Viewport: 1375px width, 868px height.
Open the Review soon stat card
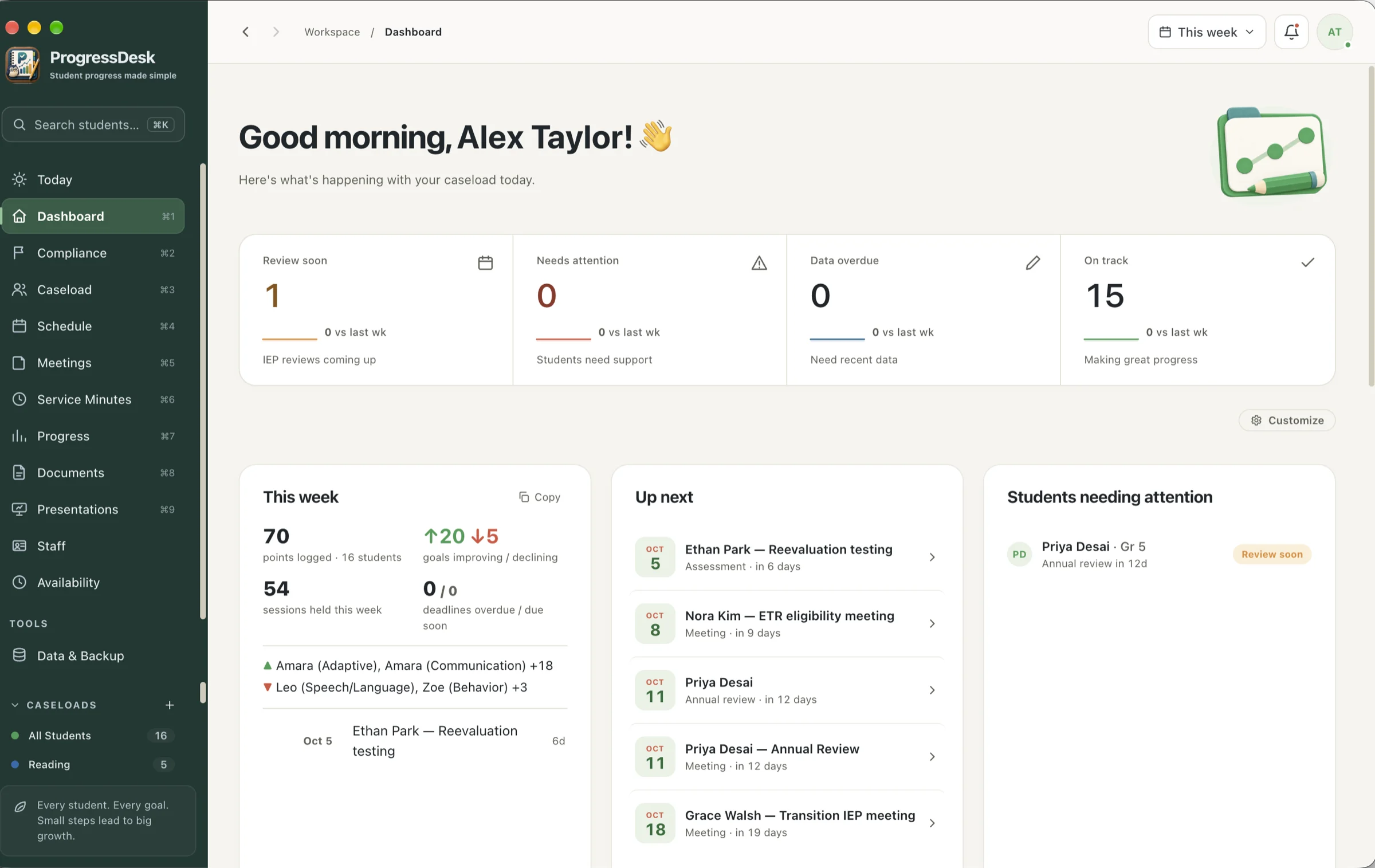pyautogui.click(x=376, y=310)
